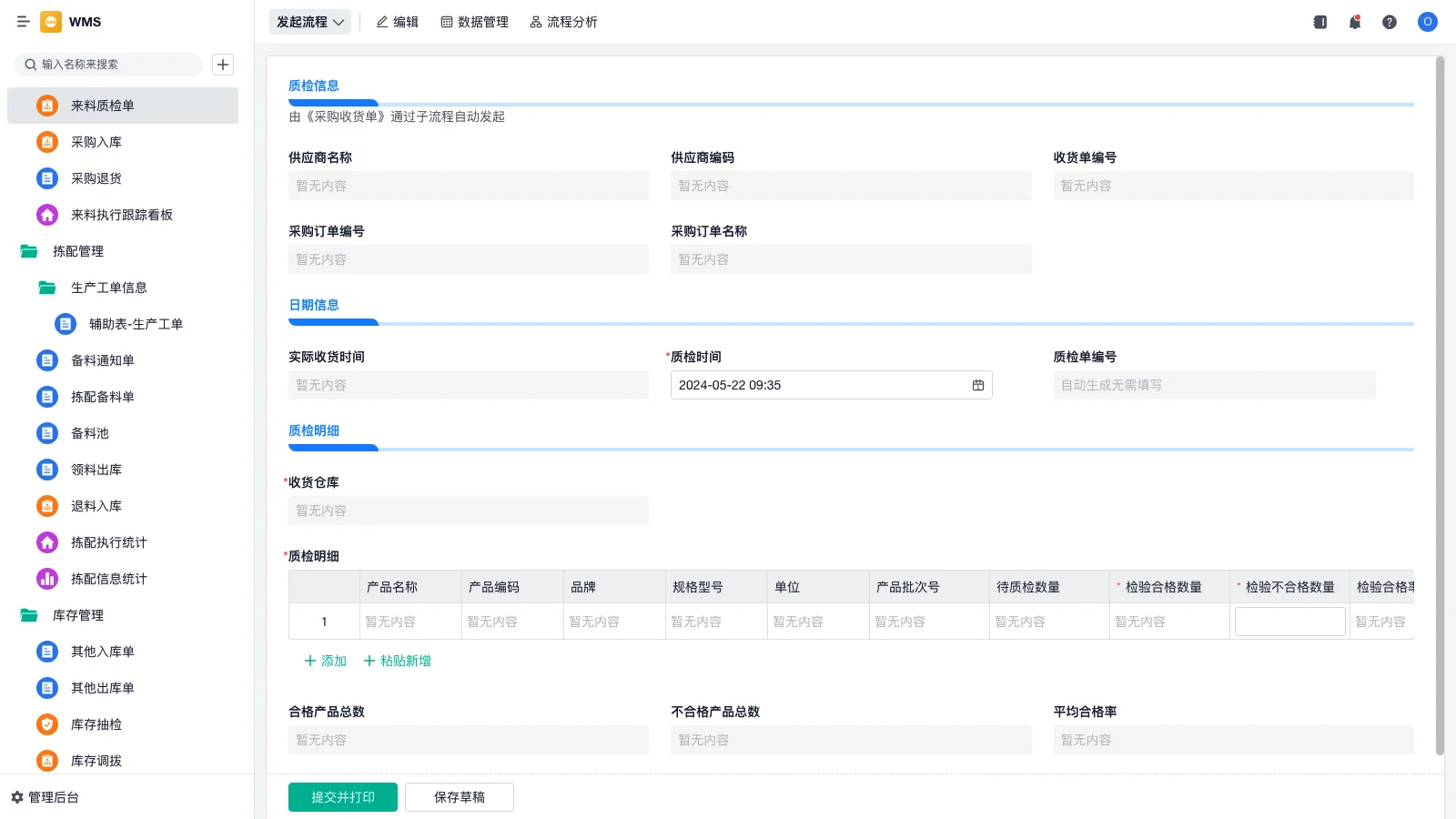1456x819 pixels.
Task: Click 其他入库单 form icon
Action: [47, 652]
